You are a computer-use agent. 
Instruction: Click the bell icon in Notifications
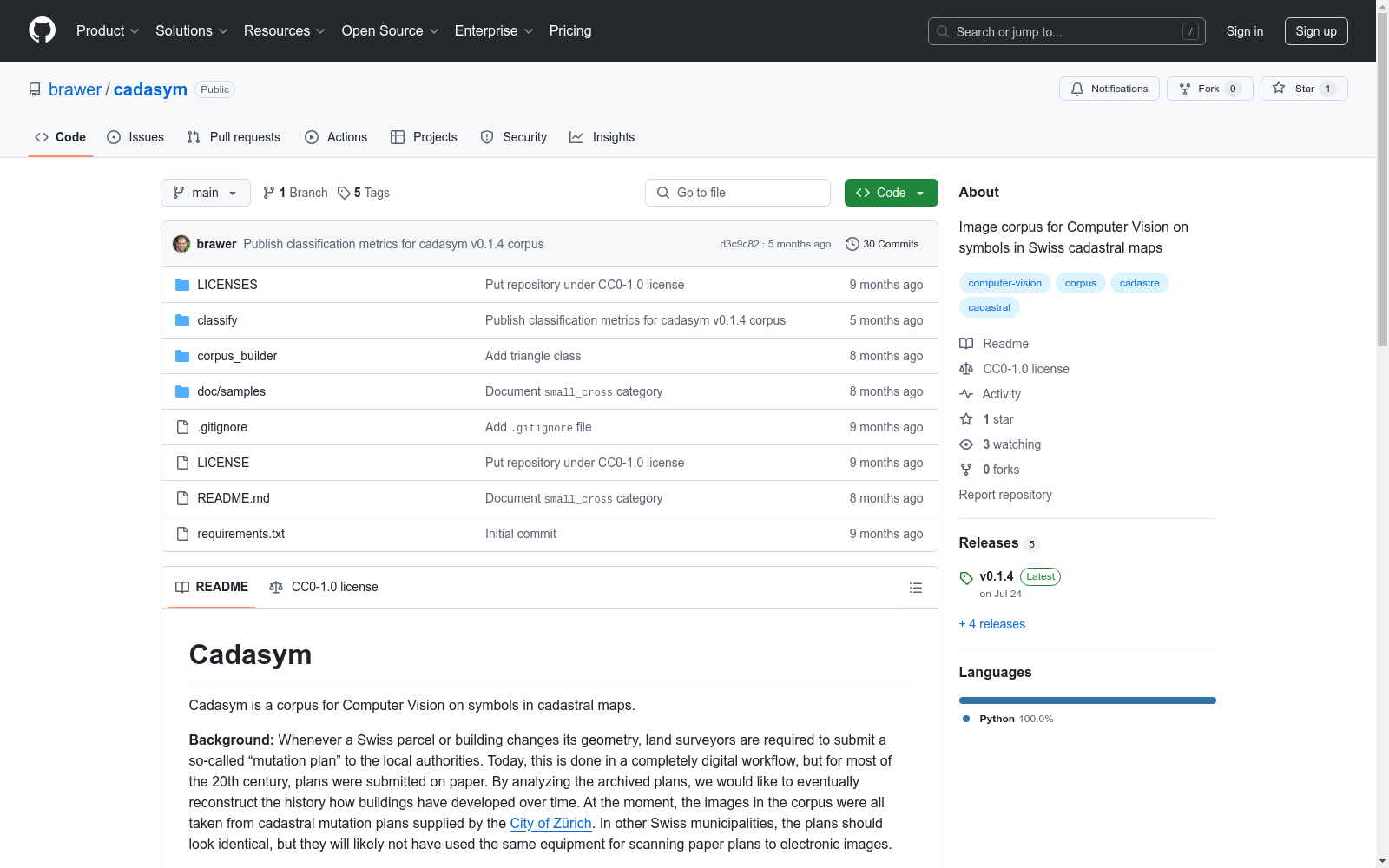1077,89
